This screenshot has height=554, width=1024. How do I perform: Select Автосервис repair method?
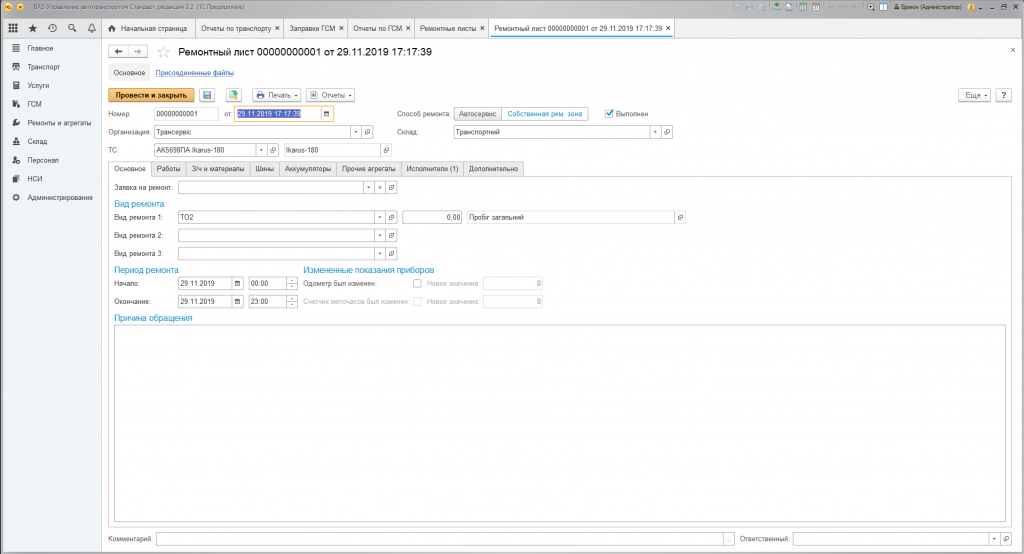tap(477, 114)
